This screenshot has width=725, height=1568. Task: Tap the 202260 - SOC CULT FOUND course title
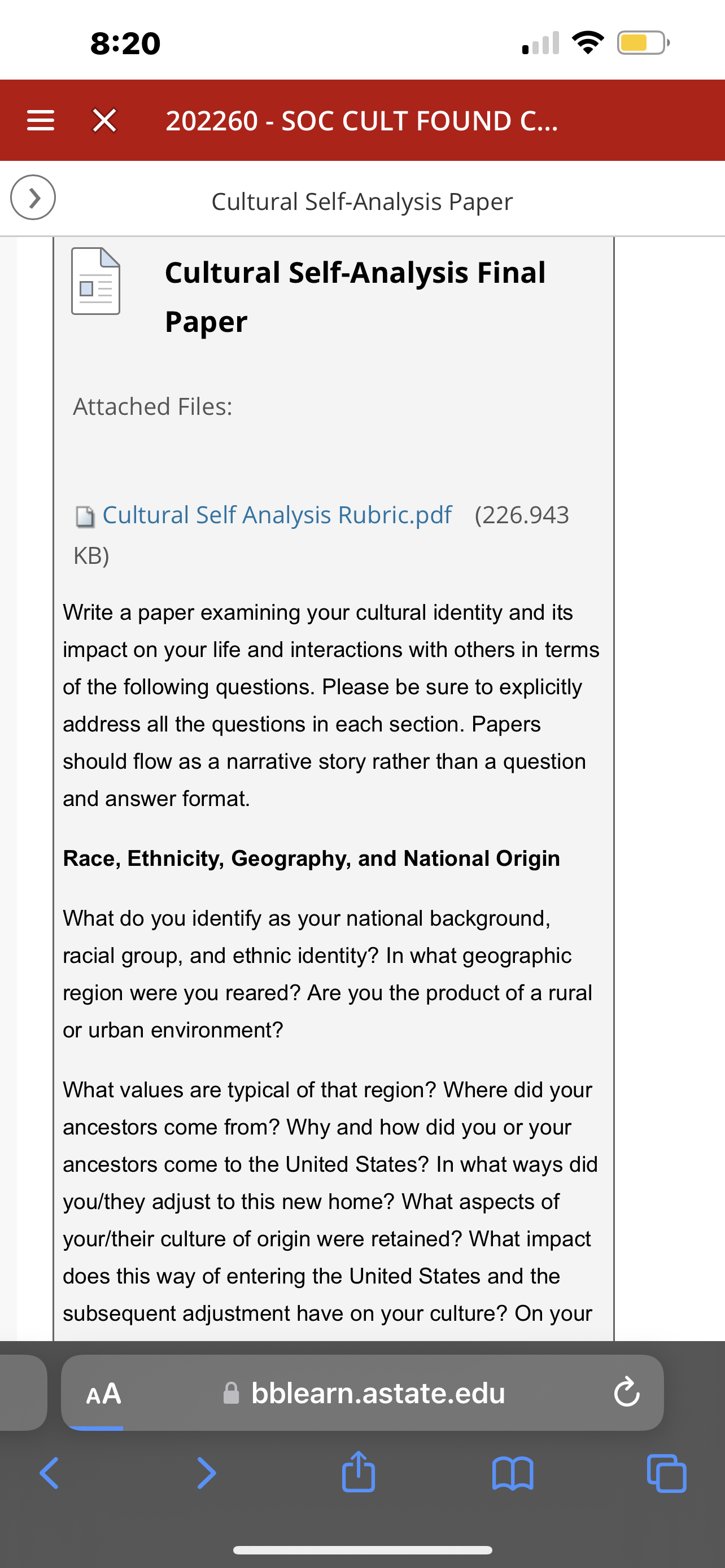(x=361, y=121)
